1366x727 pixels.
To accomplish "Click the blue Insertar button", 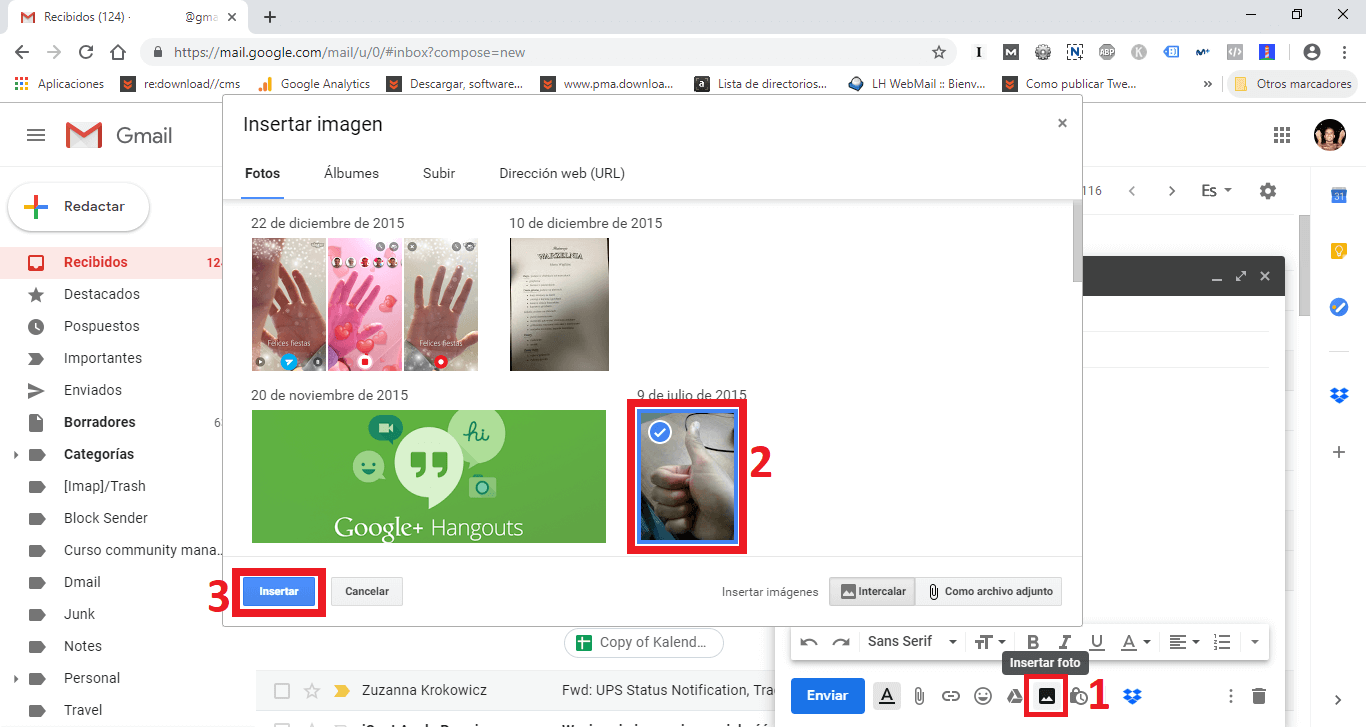I will coord(279,591).
